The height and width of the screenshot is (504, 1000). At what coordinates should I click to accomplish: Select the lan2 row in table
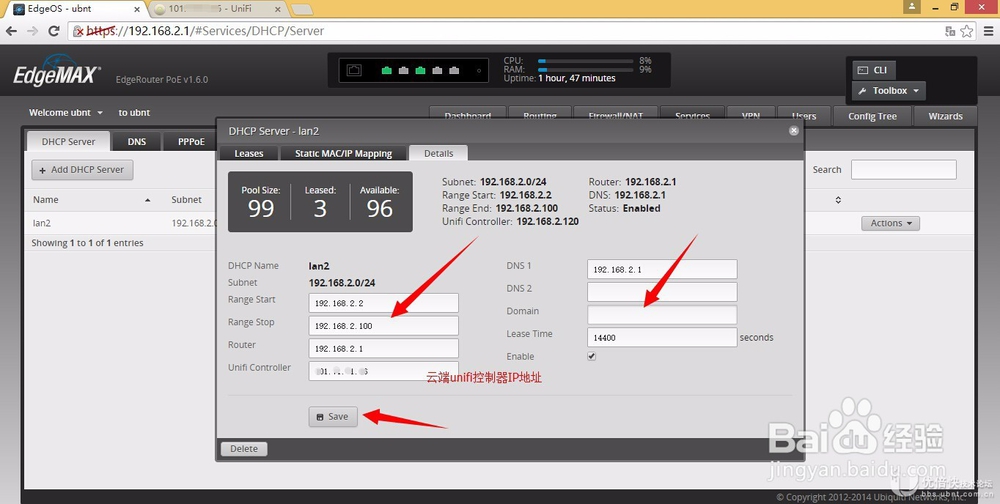121,223
